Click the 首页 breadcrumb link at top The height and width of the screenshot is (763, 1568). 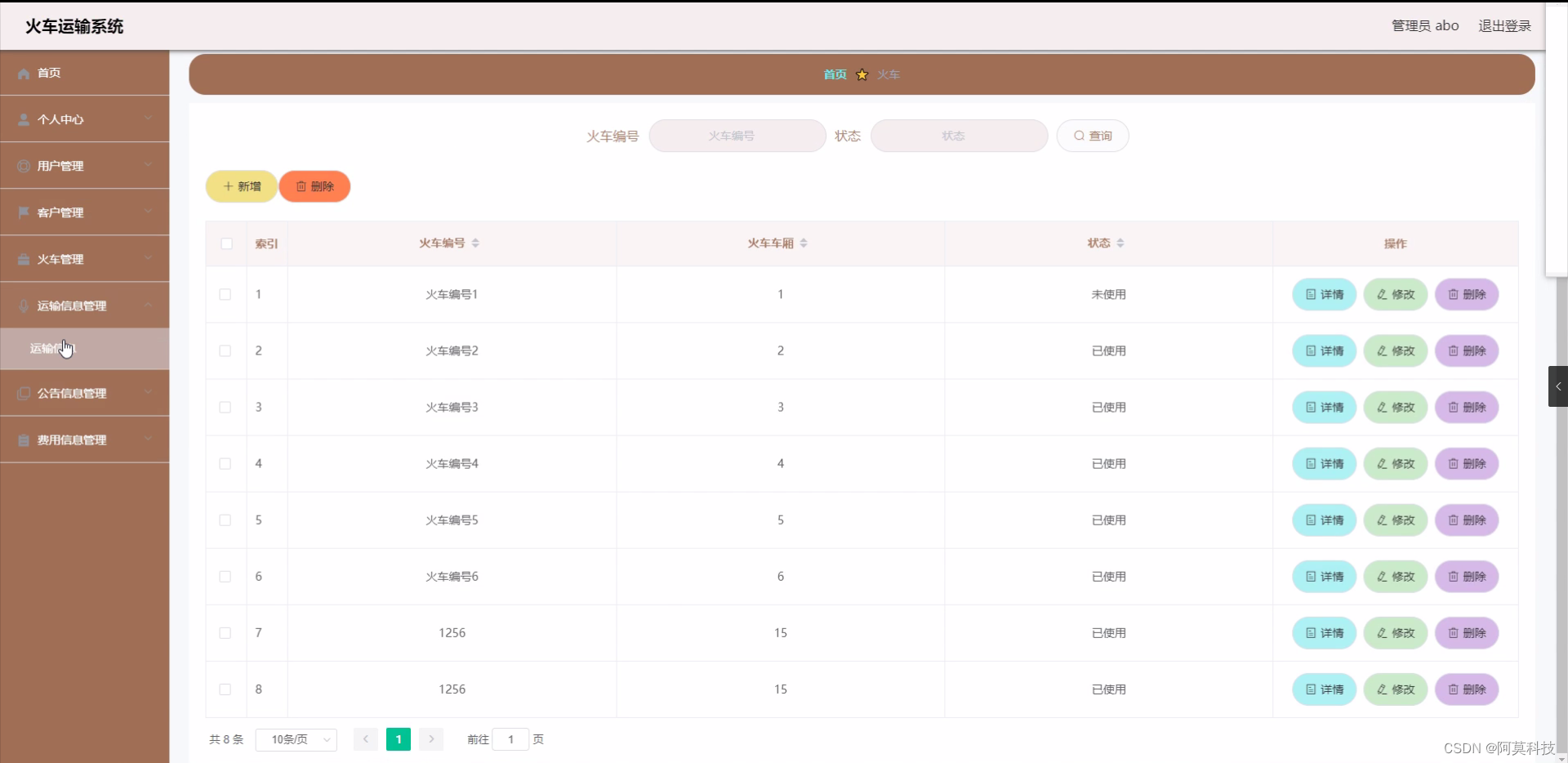(835, 74)
